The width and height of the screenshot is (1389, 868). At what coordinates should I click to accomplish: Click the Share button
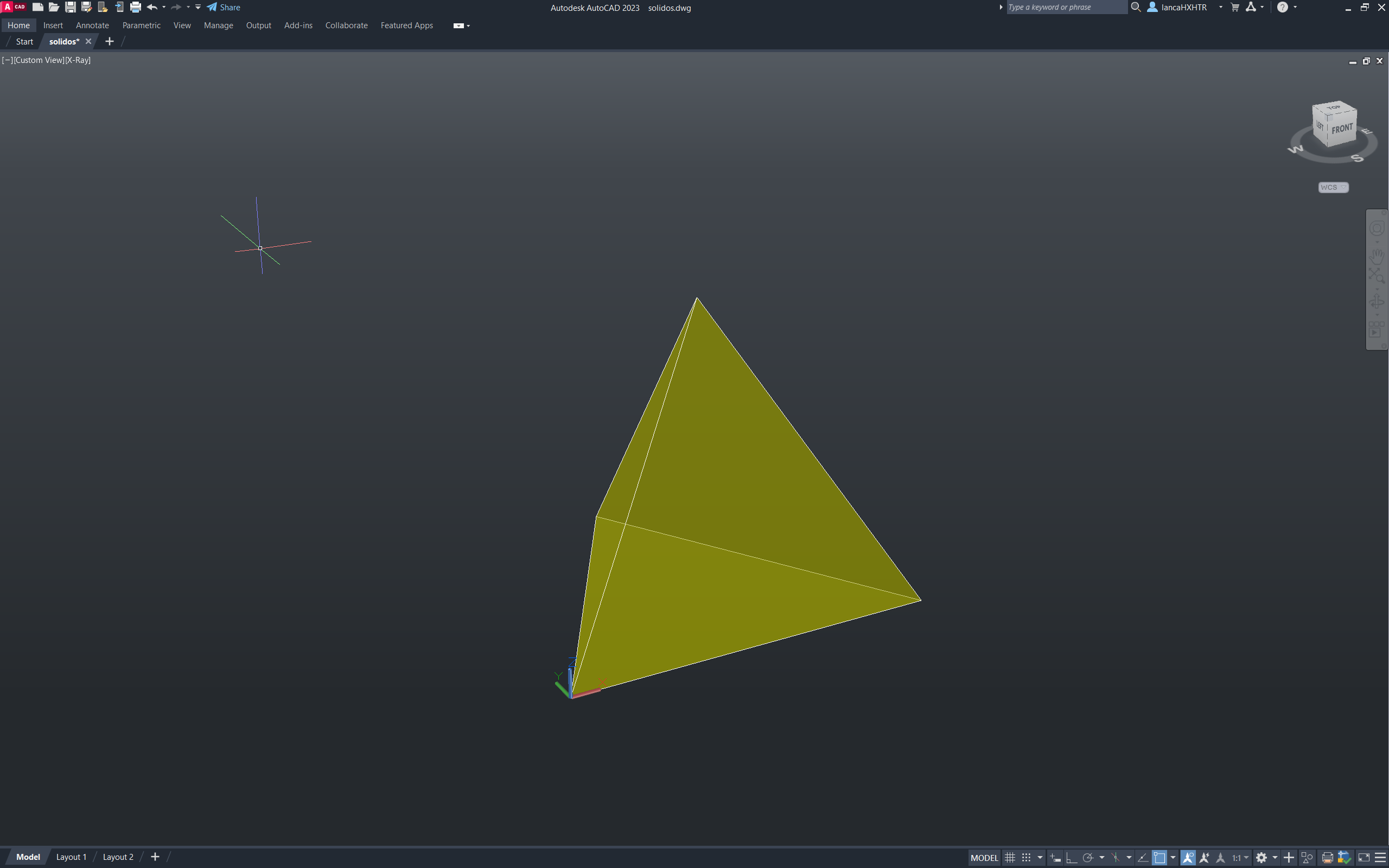point(224,8)
